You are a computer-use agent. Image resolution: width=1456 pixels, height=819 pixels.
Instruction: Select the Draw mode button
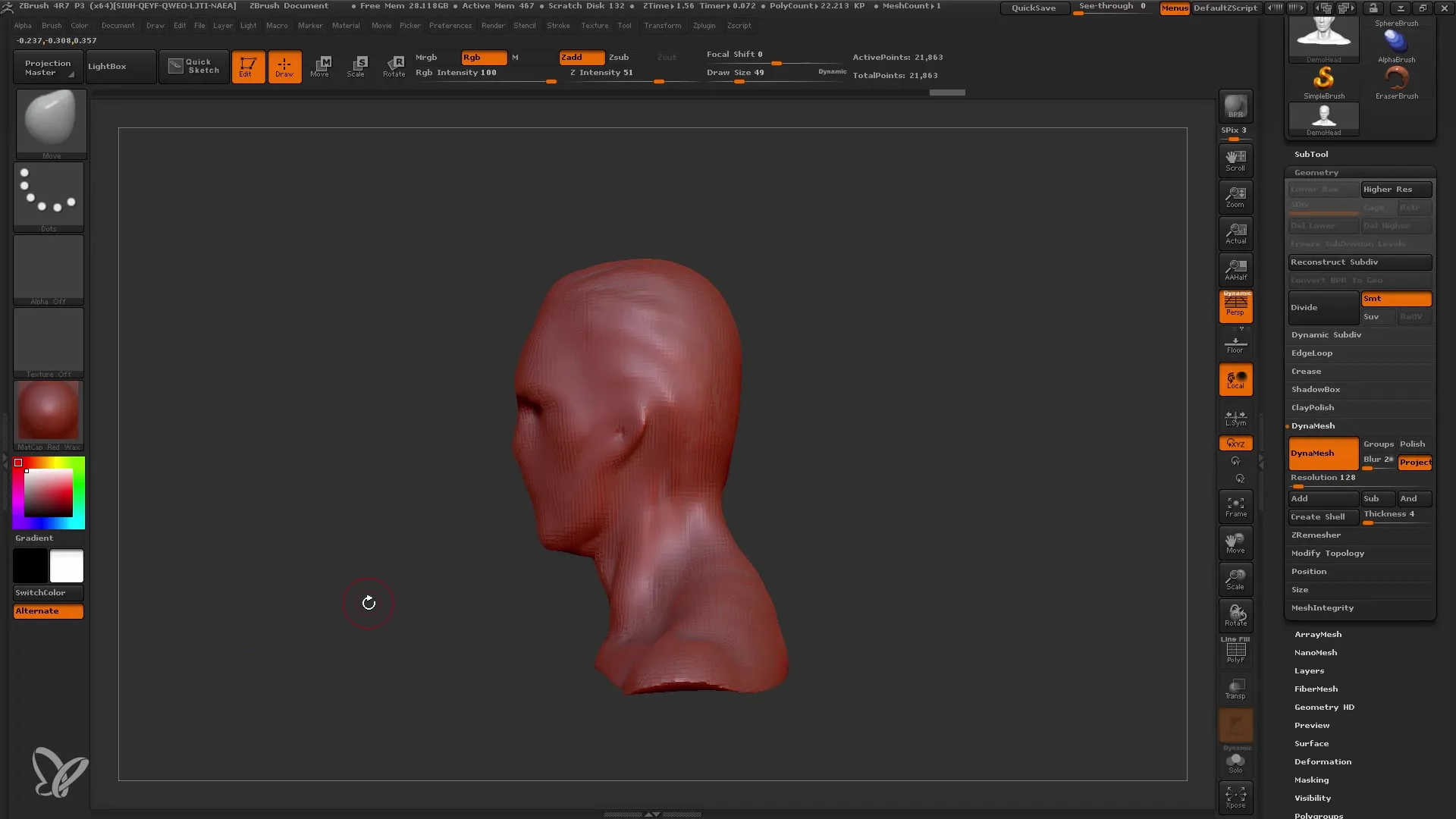(285, 66)
